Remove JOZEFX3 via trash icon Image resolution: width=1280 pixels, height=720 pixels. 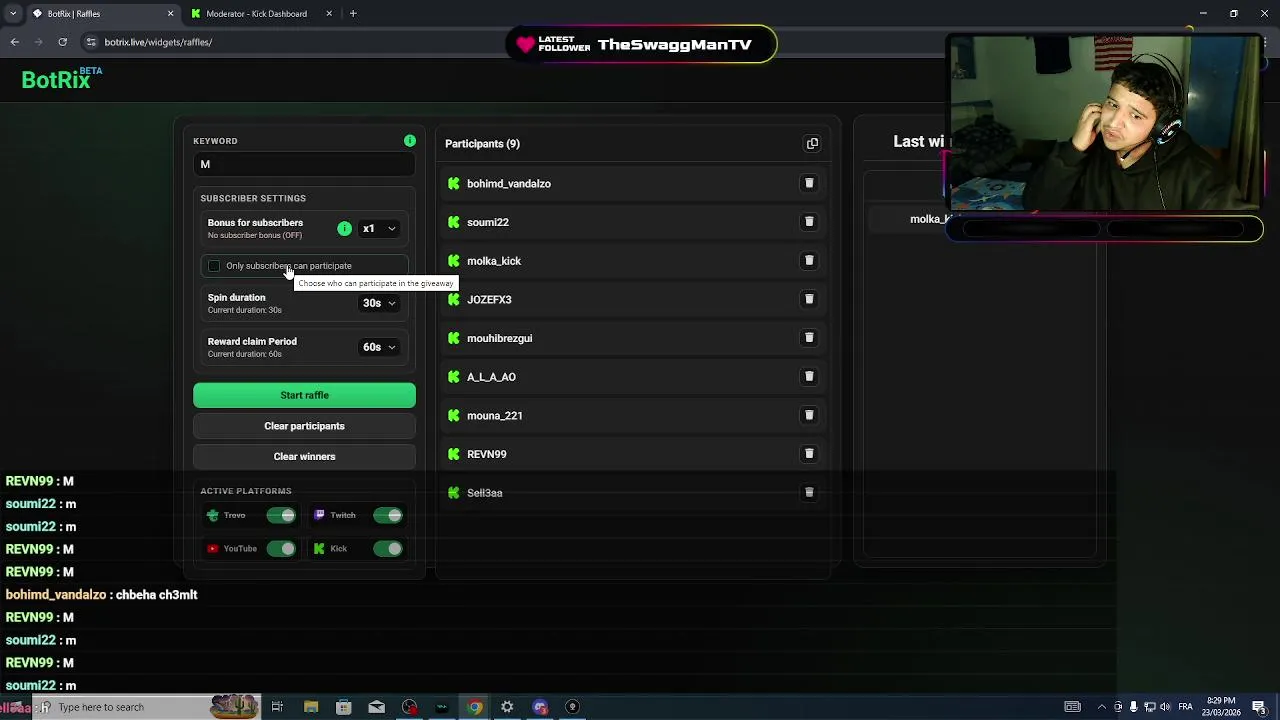tap(809, 299)
